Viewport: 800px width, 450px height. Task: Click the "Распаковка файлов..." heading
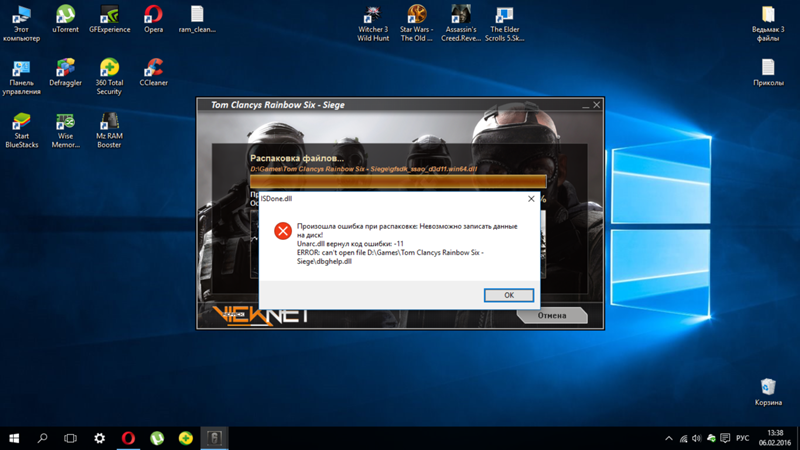point(296,158)
